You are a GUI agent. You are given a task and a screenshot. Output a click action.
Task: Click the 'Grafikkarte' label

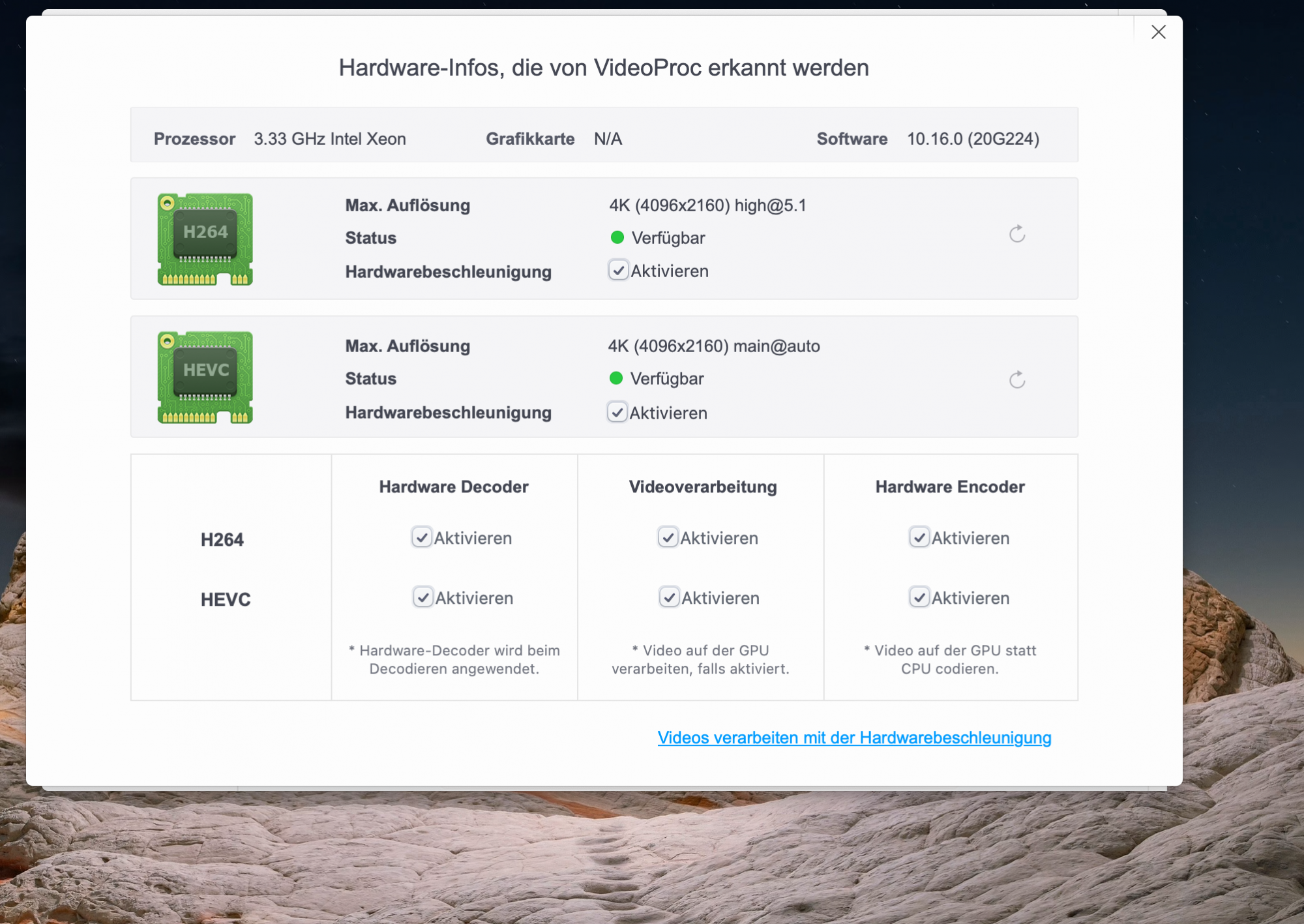pos(530,139)
